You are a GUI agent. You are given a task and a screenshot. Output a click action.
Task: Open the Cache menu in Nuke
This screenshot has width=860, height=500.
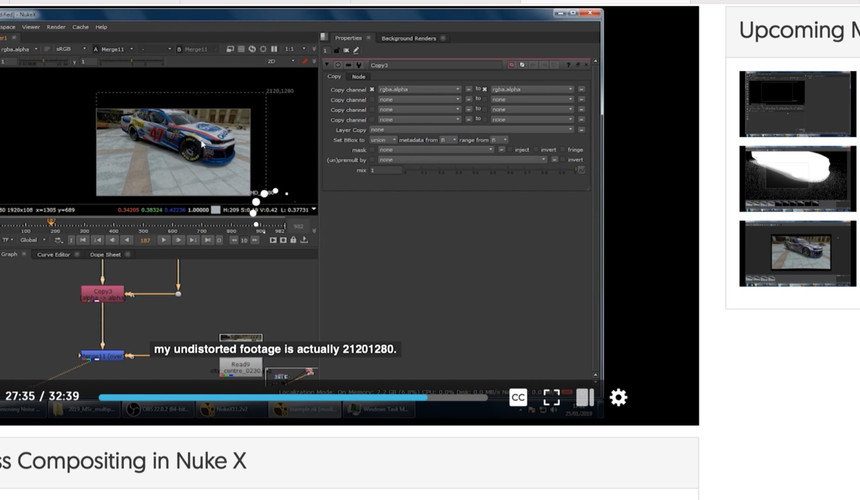coord(81,27)
